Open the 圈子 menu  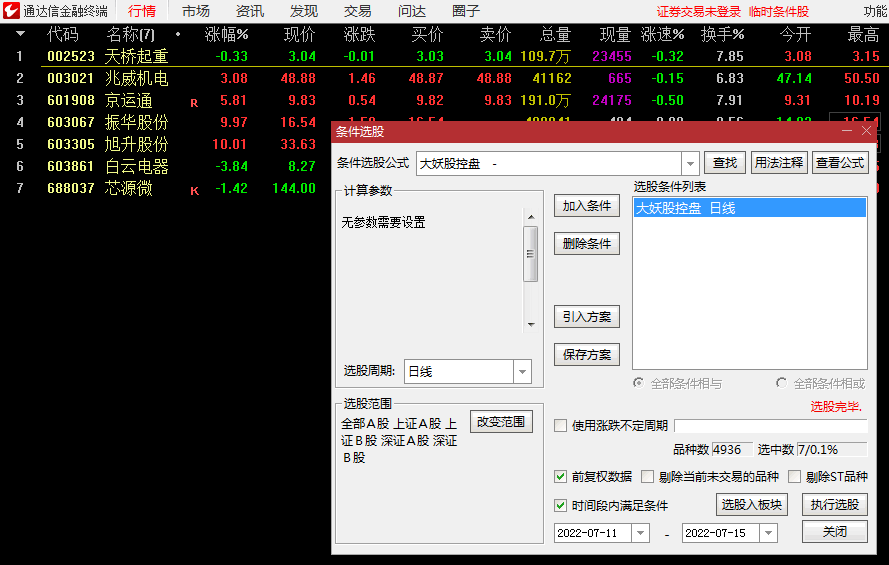466,11
